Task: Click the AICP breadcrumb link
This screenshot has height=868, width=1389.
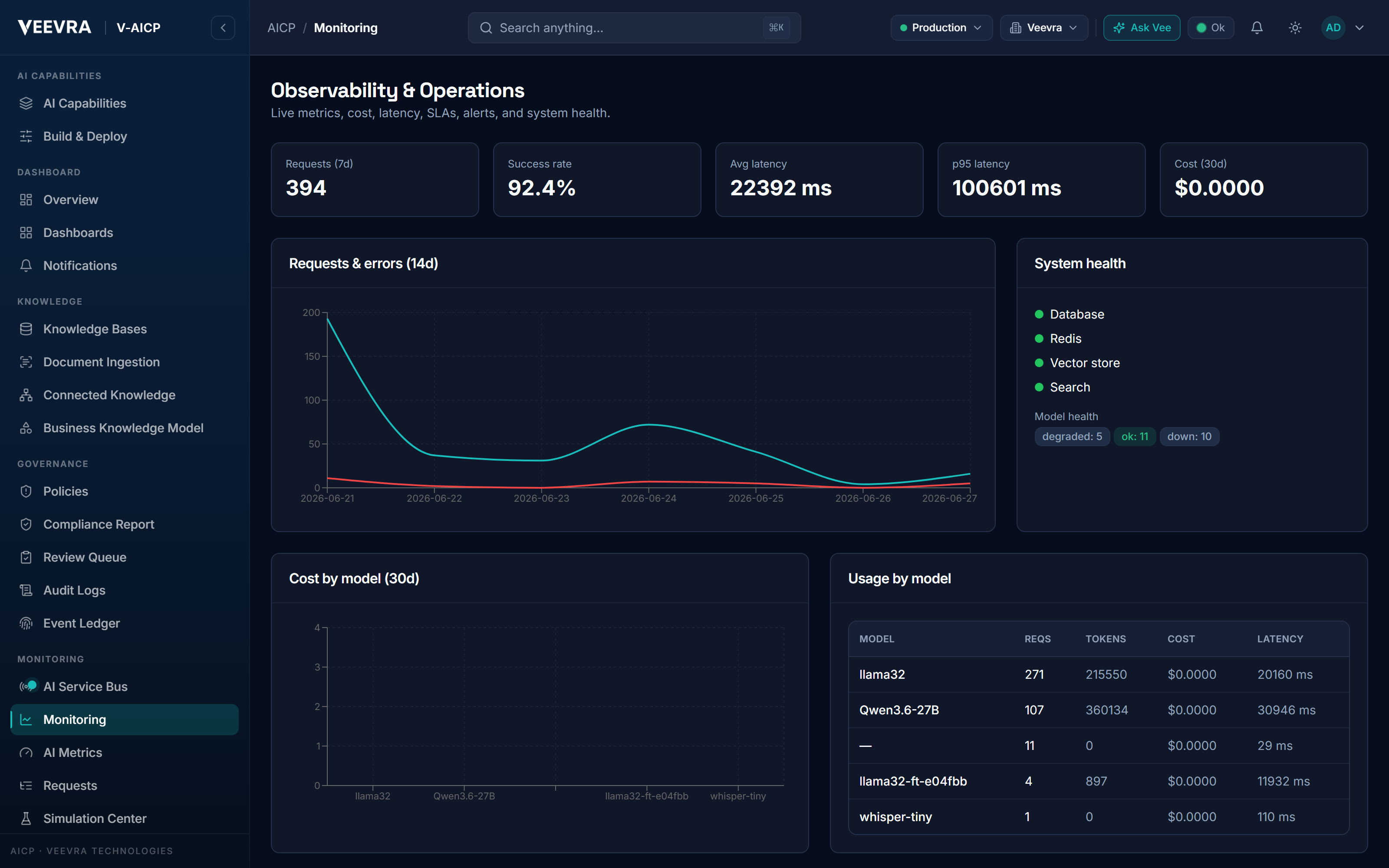Action: click(281, 27)
